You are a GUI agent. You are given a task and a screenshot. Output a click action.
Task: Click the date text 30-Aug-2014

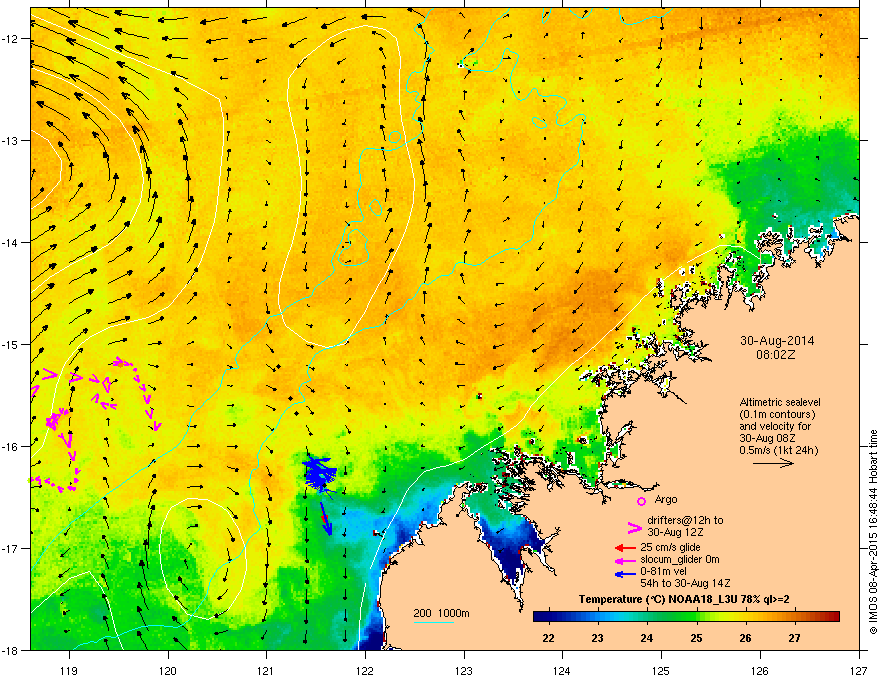click(777, 341)
